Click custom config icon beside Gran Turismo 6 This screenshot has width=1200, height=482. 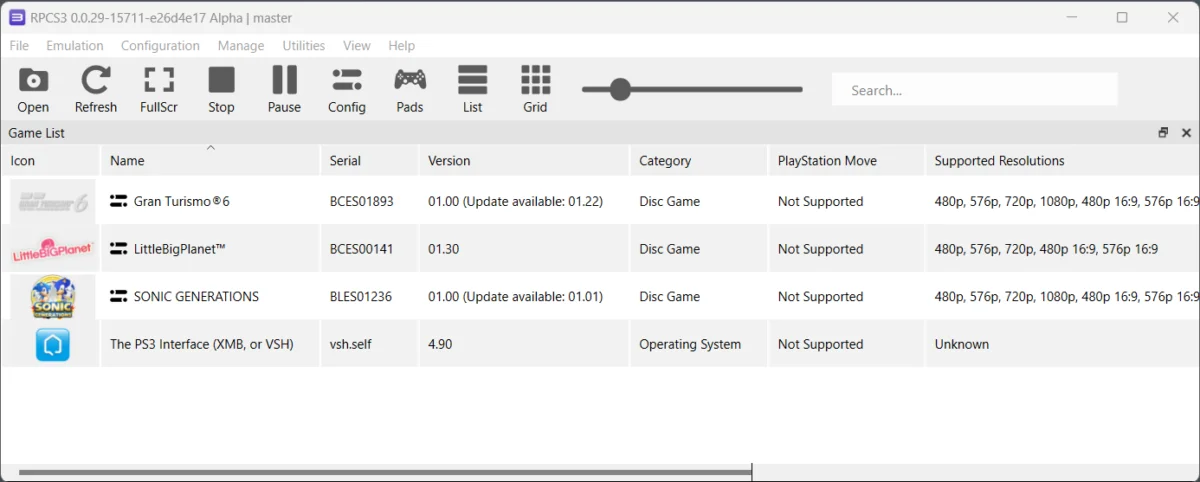pyautogui.click(x=118, y=201)
